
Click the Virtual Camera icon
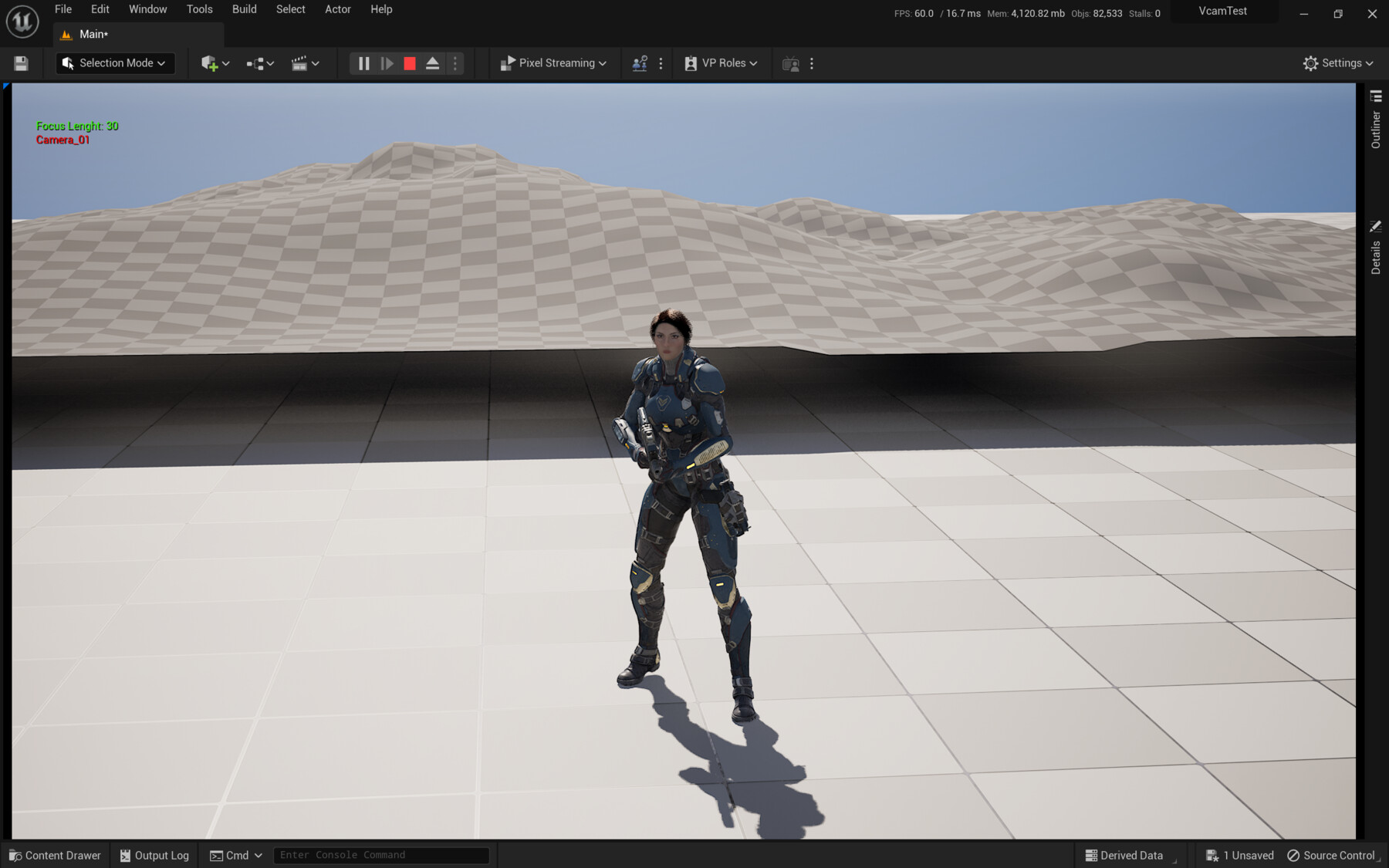click(790, 62)
